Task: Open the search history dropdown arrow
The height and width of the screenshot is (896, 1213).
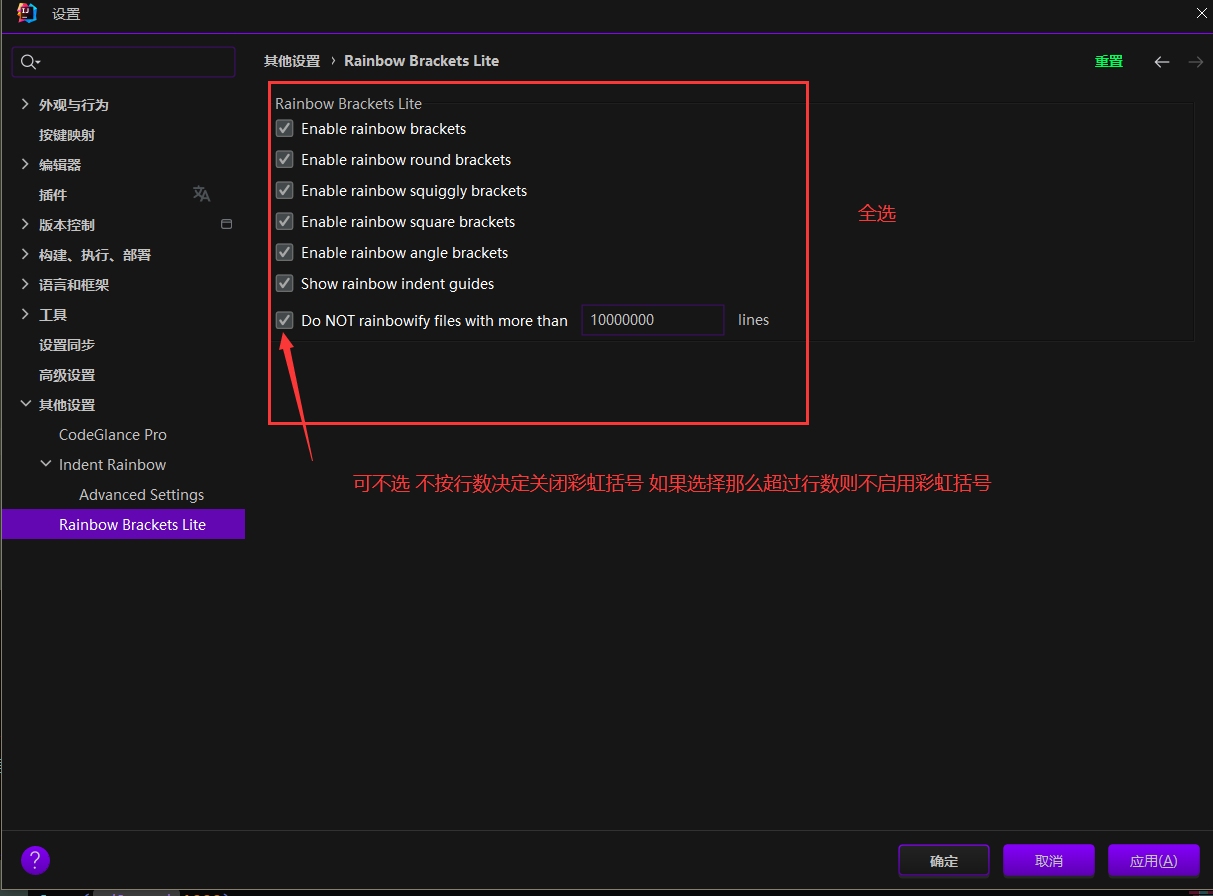Action: point(38,62)
